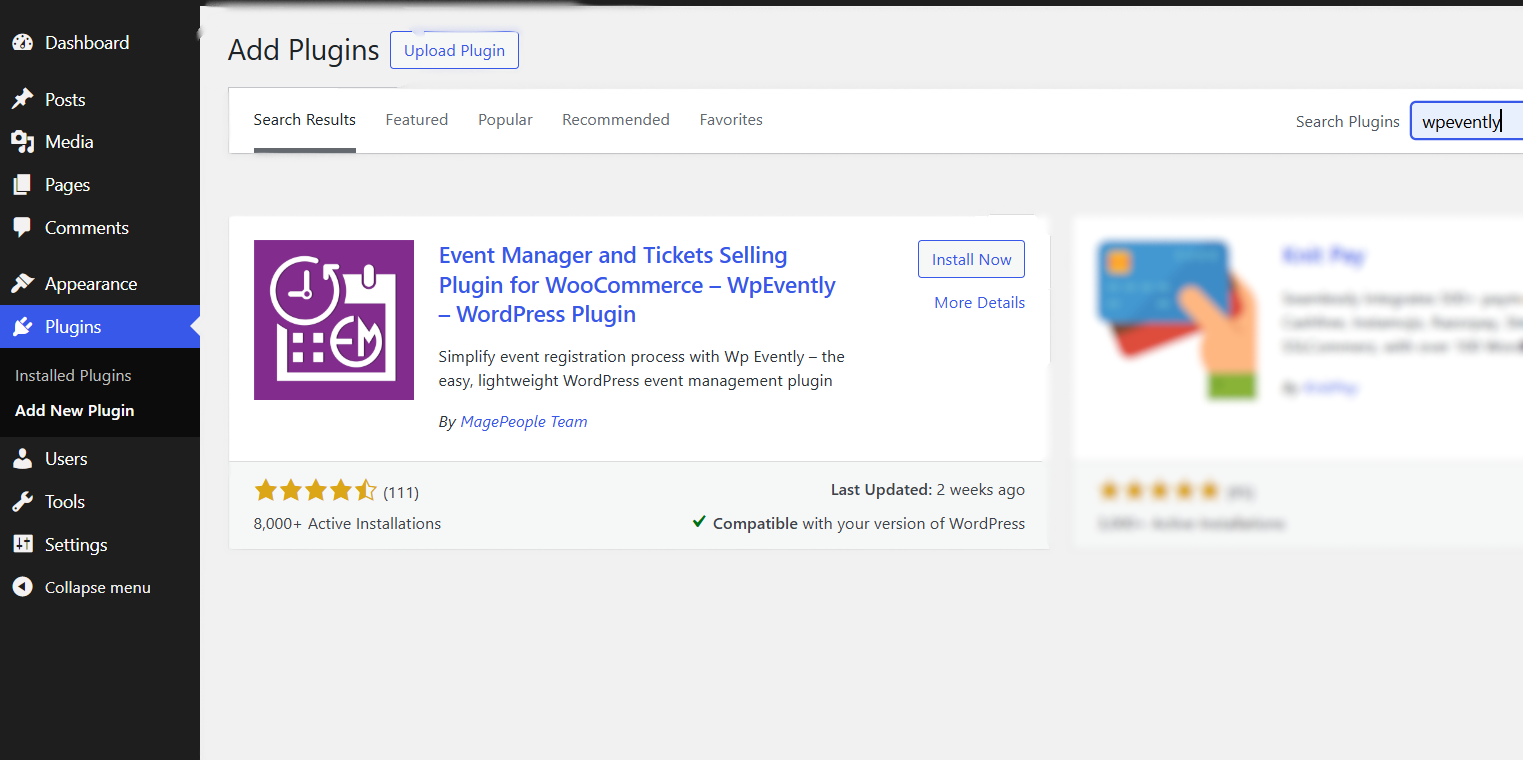Click the Comments speech bubble icon
Image resolution: width=1523 pixels, height=760 pixels.
pos(22,228)
